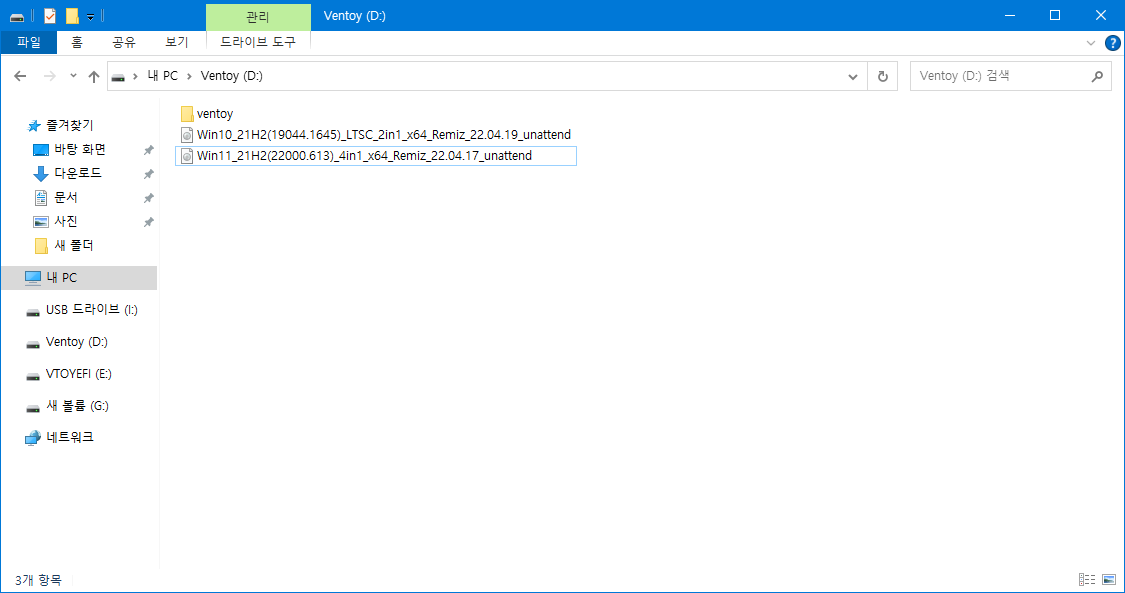Switch to the 관리 contextual tab
This screenshot has height=593, width=1125.
[x=258, y=16]
